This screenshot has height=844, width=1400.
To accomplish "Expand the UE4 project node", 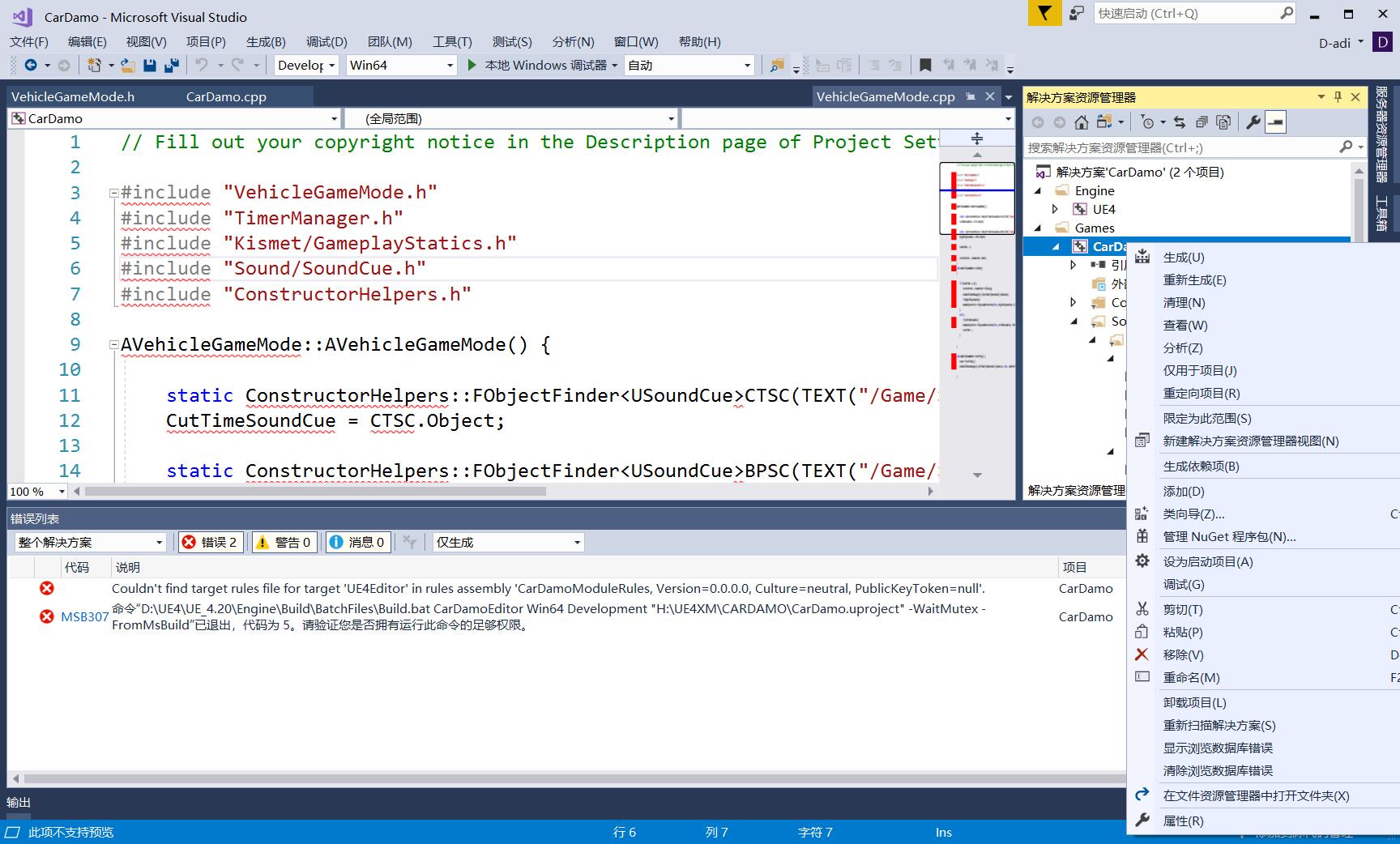I will point(1056,209).
